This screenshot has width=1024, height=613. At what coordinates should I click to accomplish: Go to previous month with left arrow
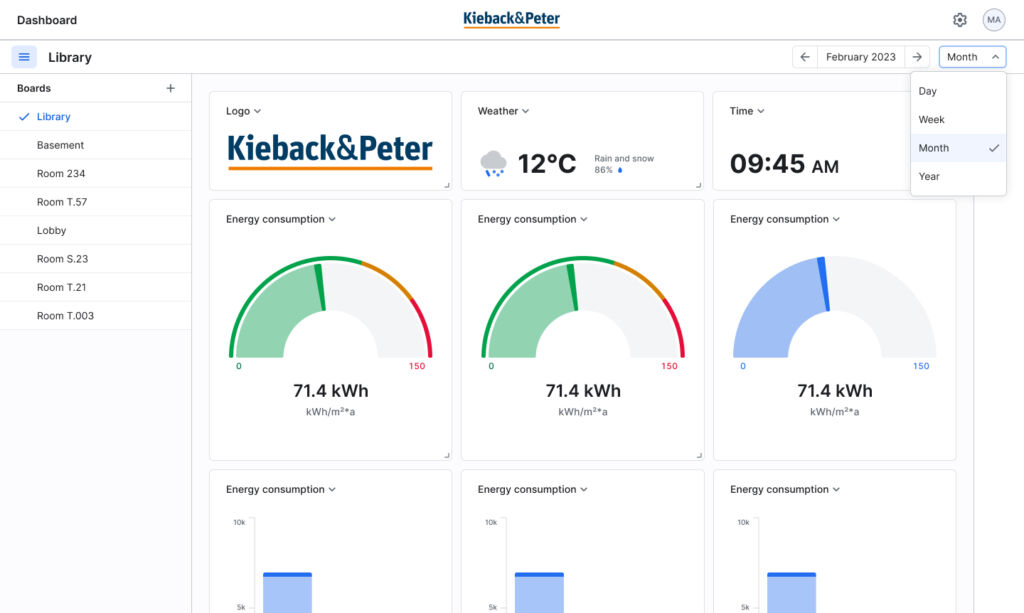tap(805, 57)
